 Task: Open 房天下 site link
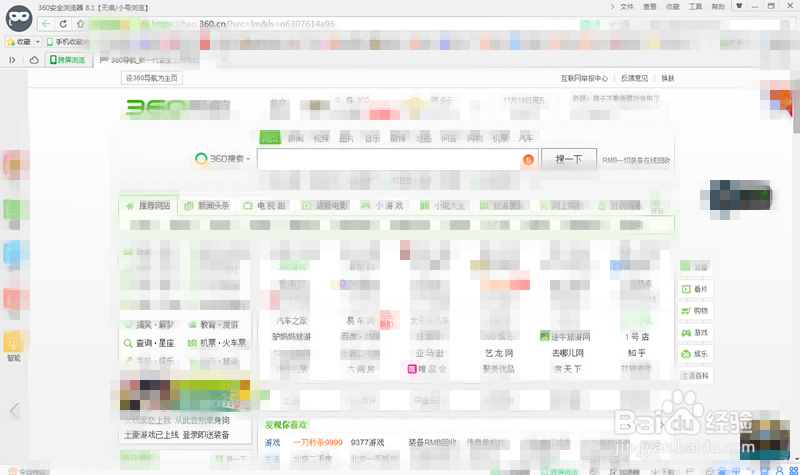[x=568, y=369]
